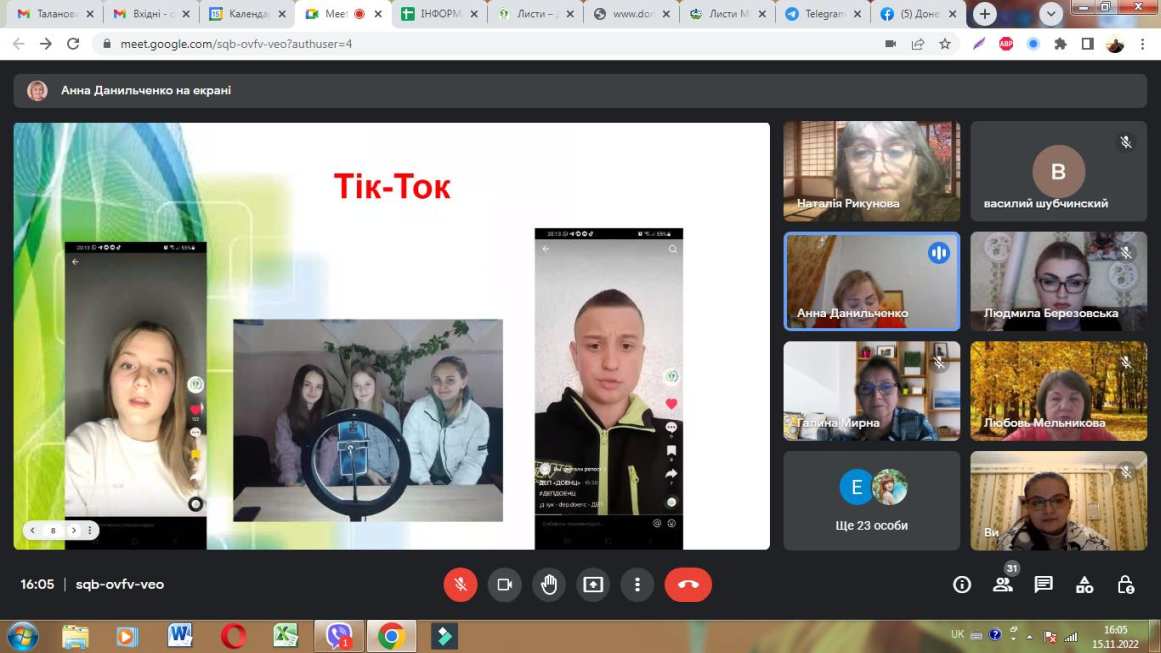Open the ABP Adblock Plus extension

tap(1006, 44)
